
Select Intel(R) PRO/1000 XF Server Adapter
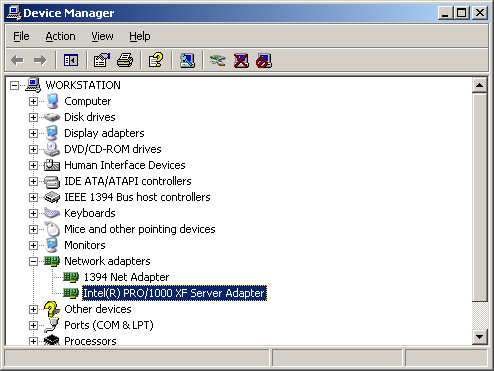[x=174, y=293]
